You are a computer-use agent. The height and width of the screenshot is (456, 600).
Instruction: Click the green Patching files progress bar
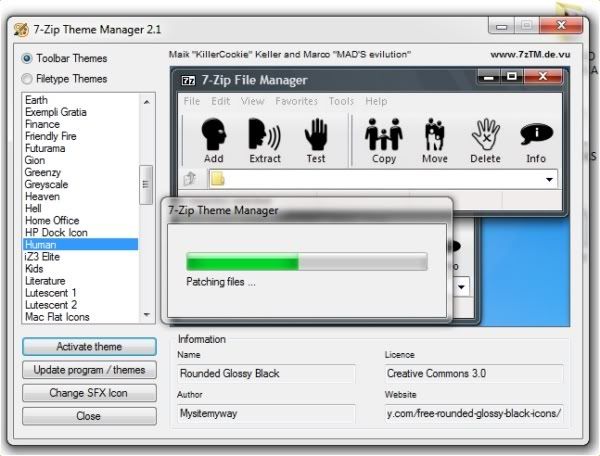(x=307, y=262)
